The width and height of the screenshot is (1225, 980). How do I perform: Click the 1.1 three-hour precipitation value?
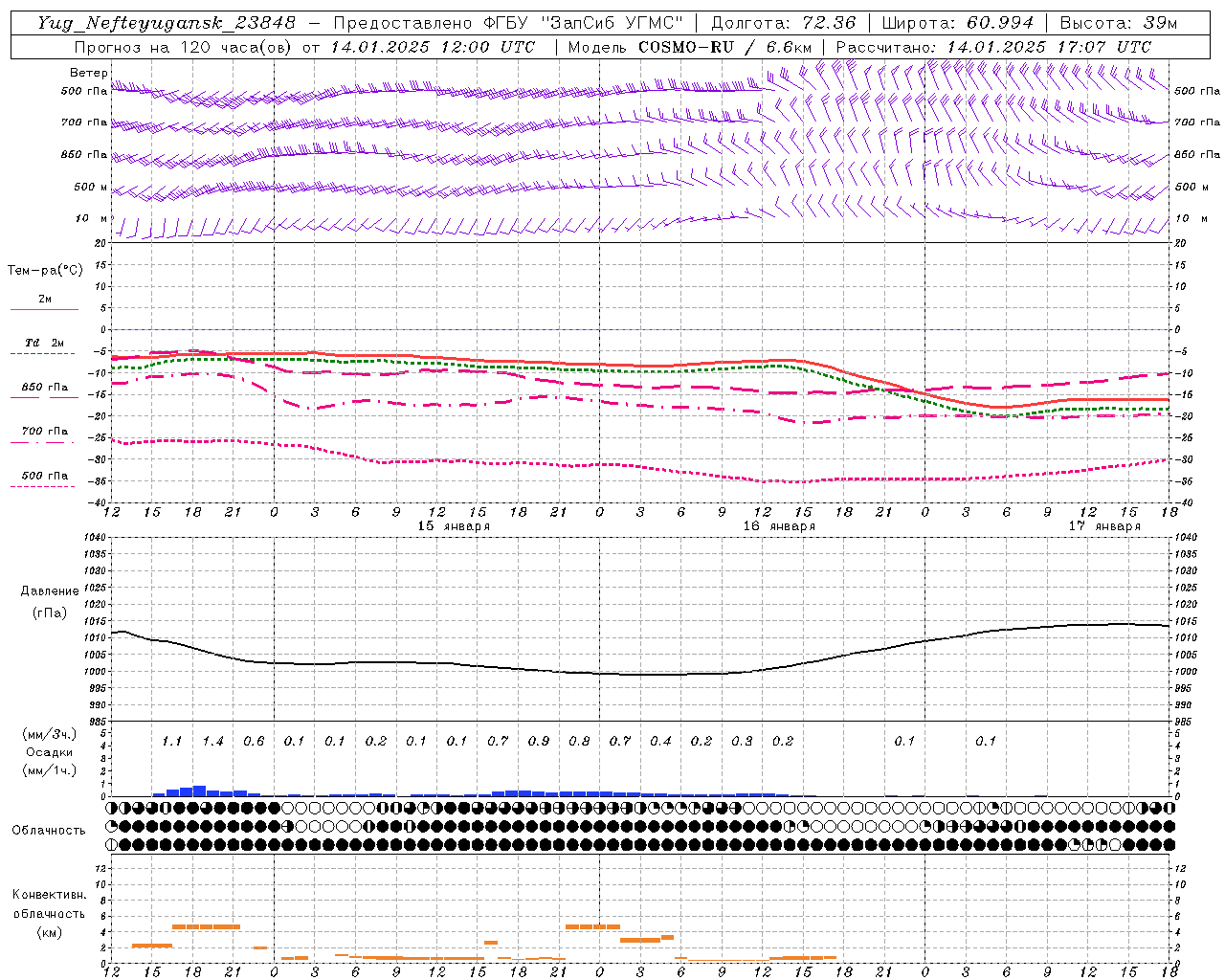[171, 741]
